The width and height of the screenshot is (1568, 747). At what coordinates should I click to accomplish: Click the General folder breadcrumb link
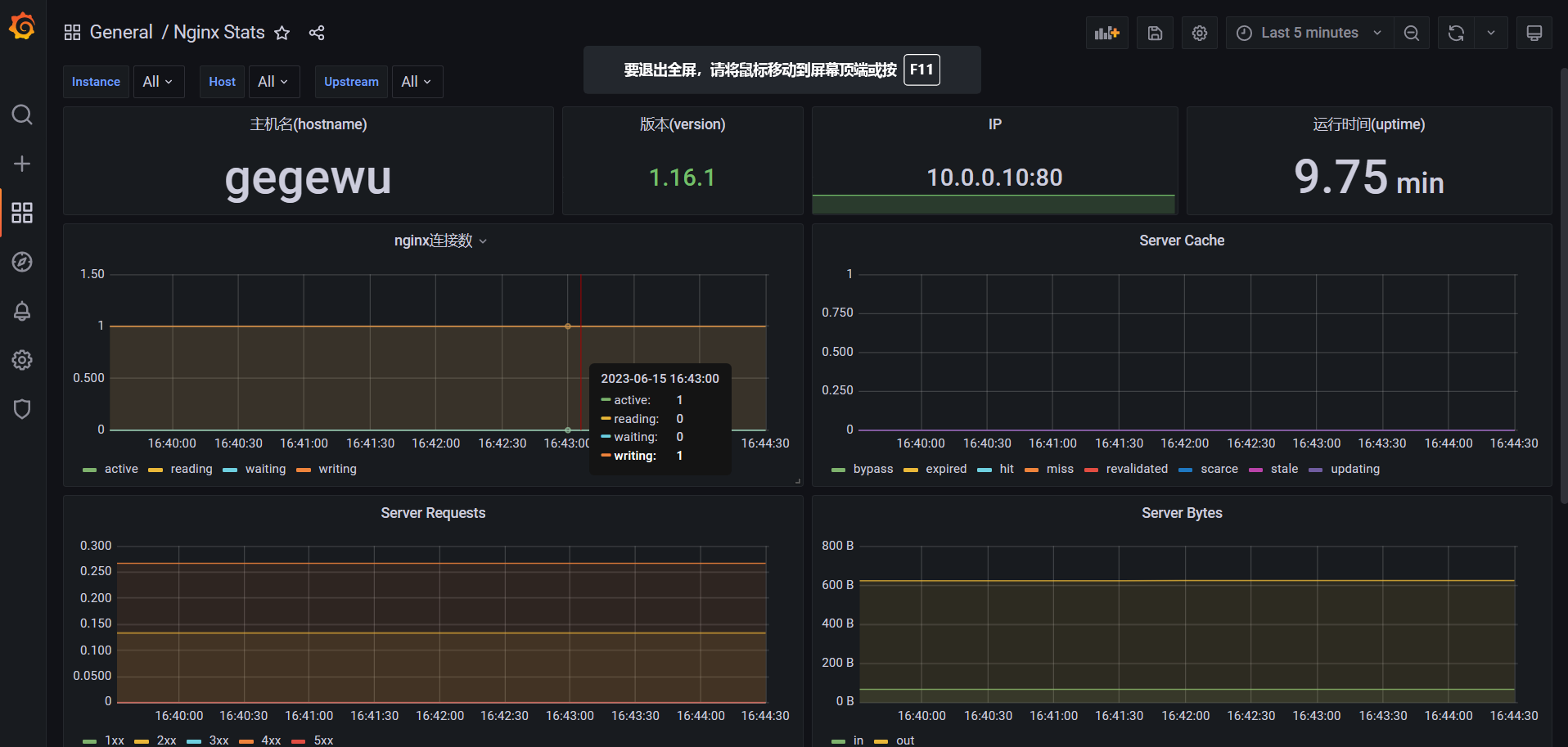click(121, 33)
